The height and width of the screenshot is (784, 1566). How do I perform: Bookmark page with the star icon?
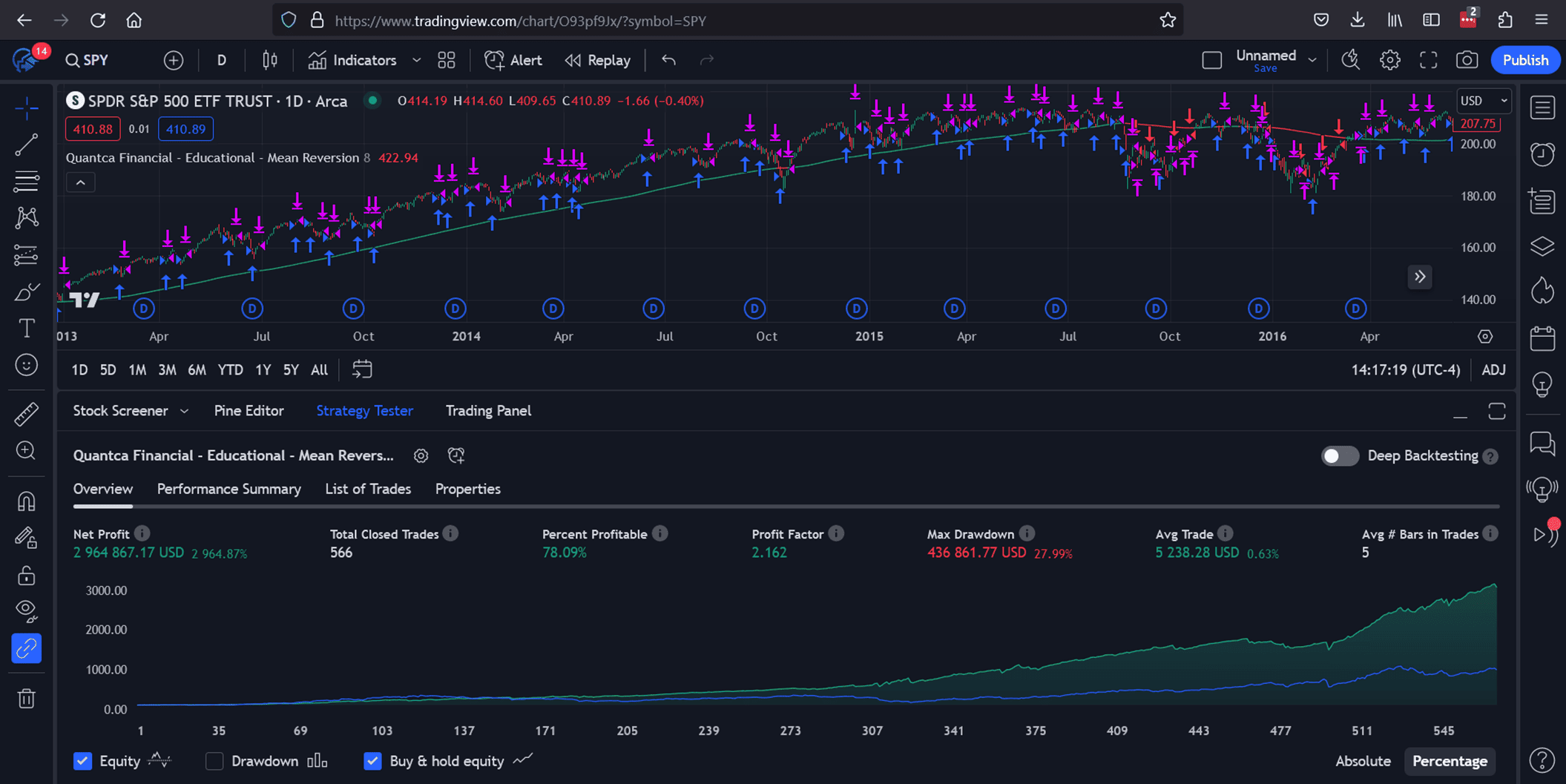tap(1168, 21)
